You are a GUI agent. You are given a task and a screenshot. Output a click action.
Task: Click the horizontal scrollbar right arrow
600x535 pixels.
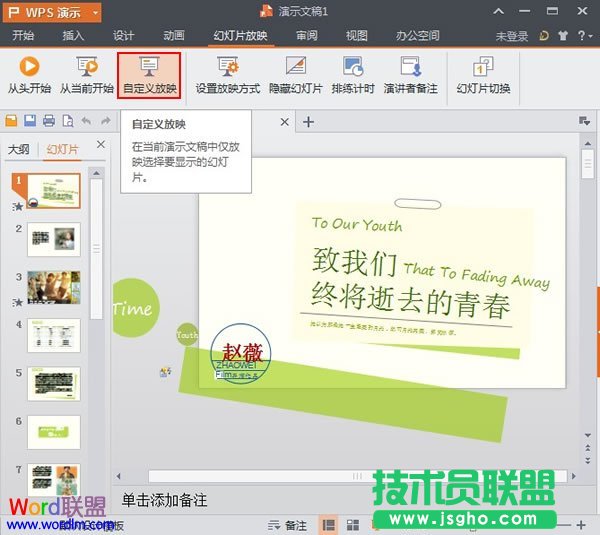pos(573,476)
